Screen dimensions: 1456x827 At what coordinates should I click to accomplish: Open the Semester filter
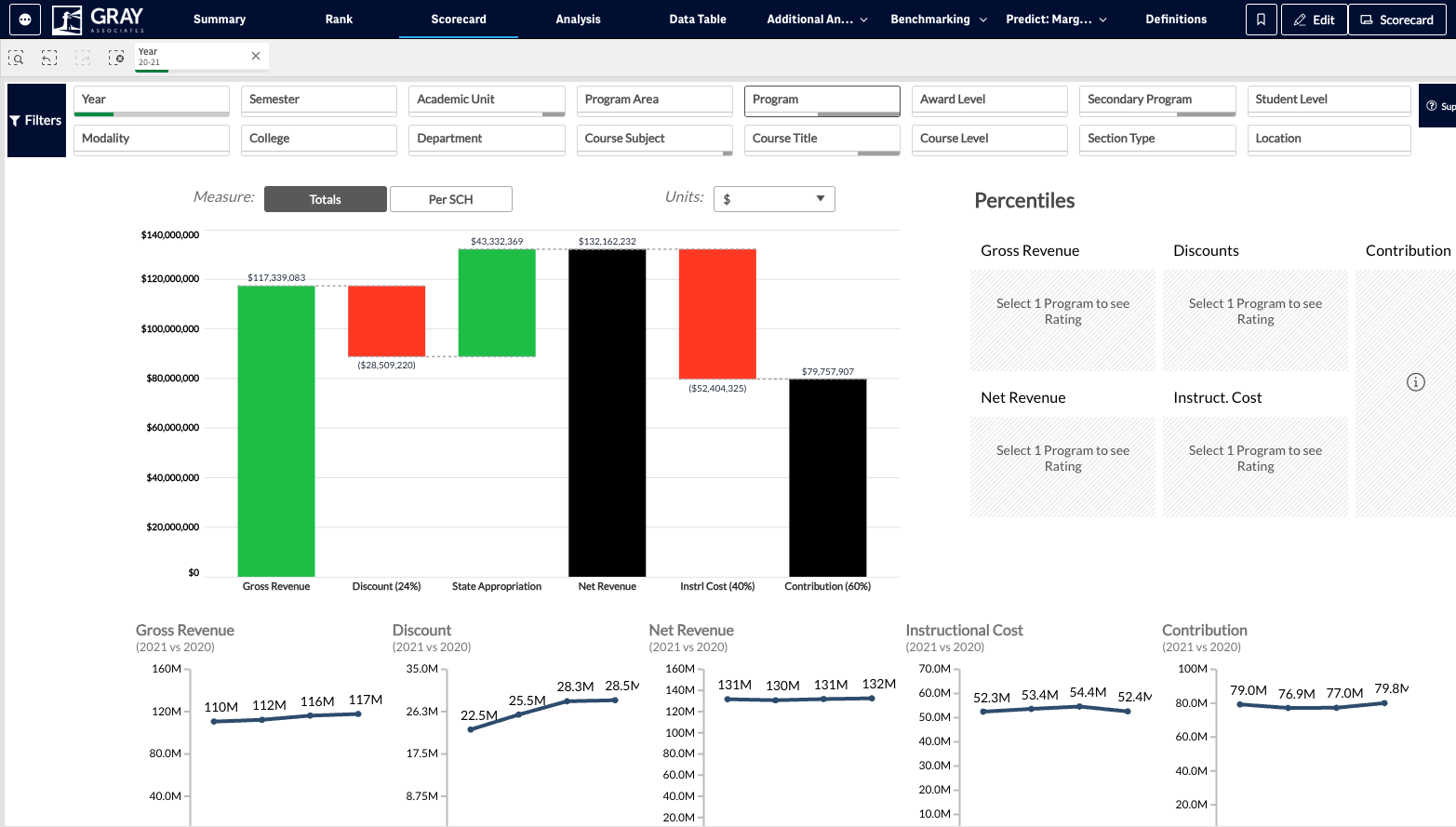[319, 100]
